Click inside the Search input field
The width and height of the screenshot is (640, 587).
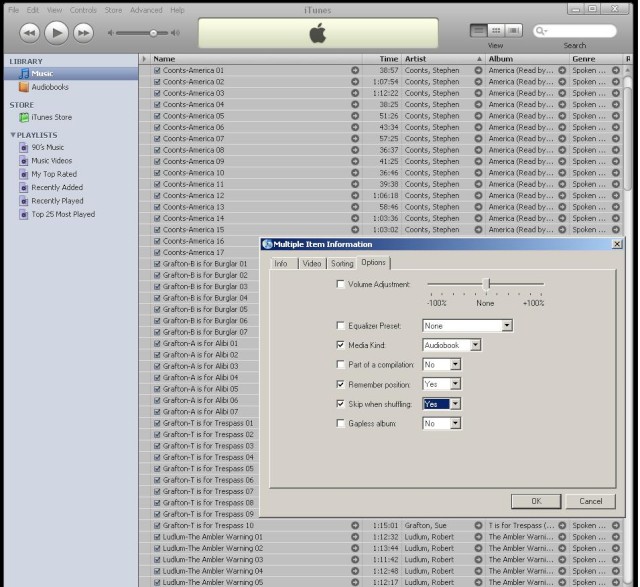(575, 31)
